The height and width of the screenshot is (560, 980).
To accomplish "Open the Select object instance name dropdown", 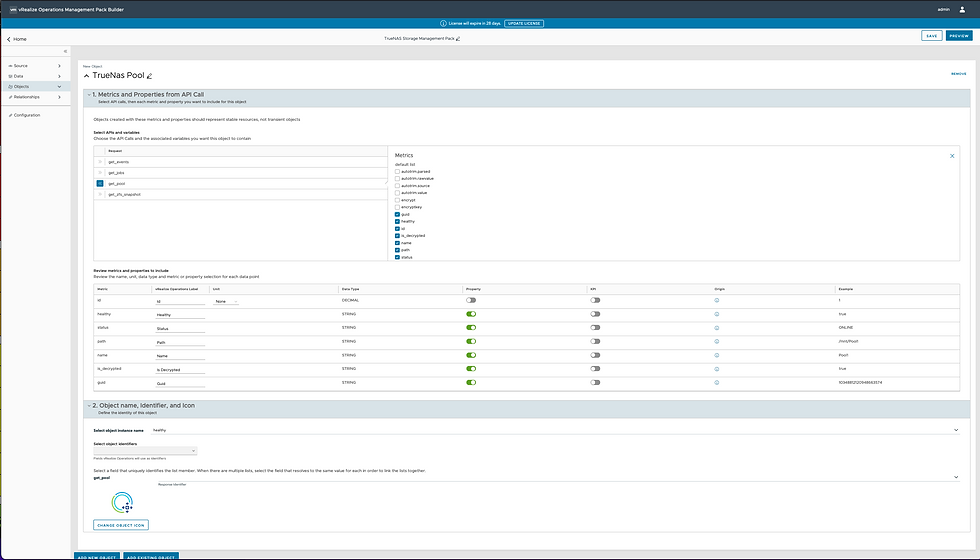I will click(x=556, y=430).
